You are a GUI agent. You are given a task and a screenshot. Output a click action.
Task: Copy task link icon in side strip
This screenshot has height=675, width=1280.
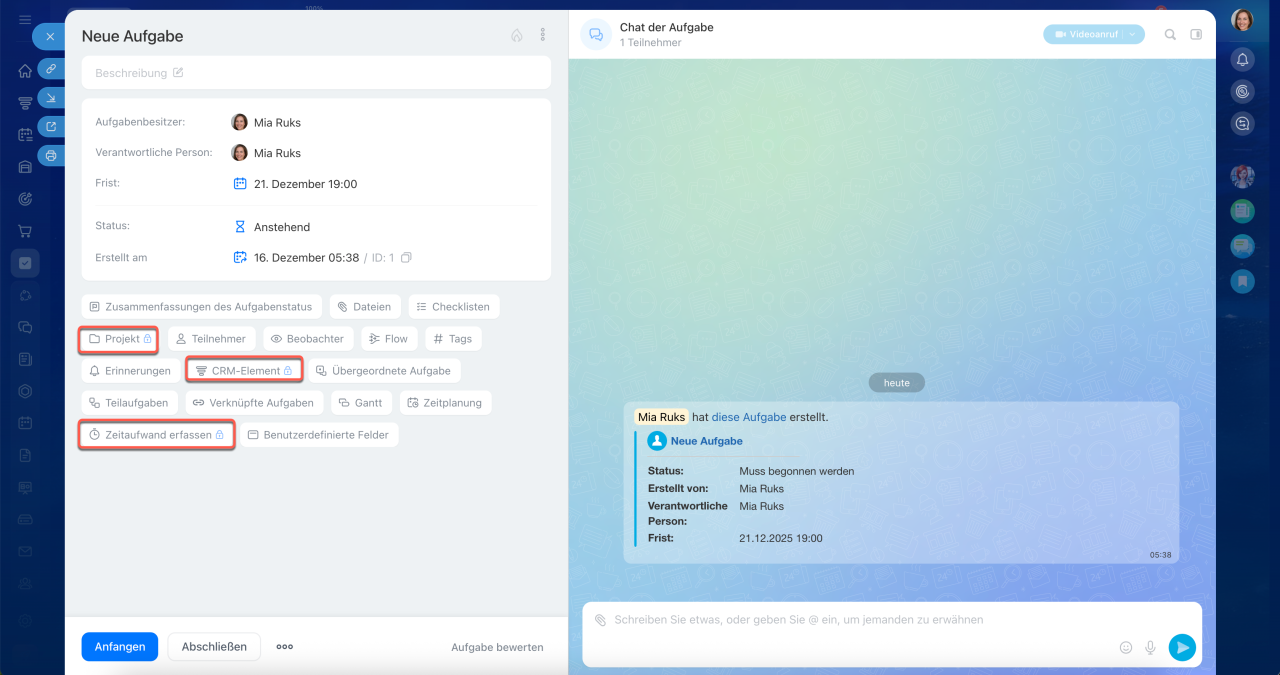point(51,69)
